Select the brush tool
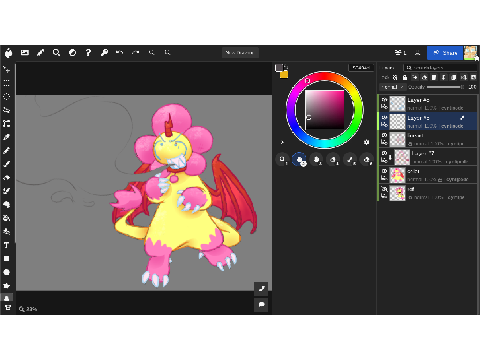The image size is (480, 360). pos(7,164)
